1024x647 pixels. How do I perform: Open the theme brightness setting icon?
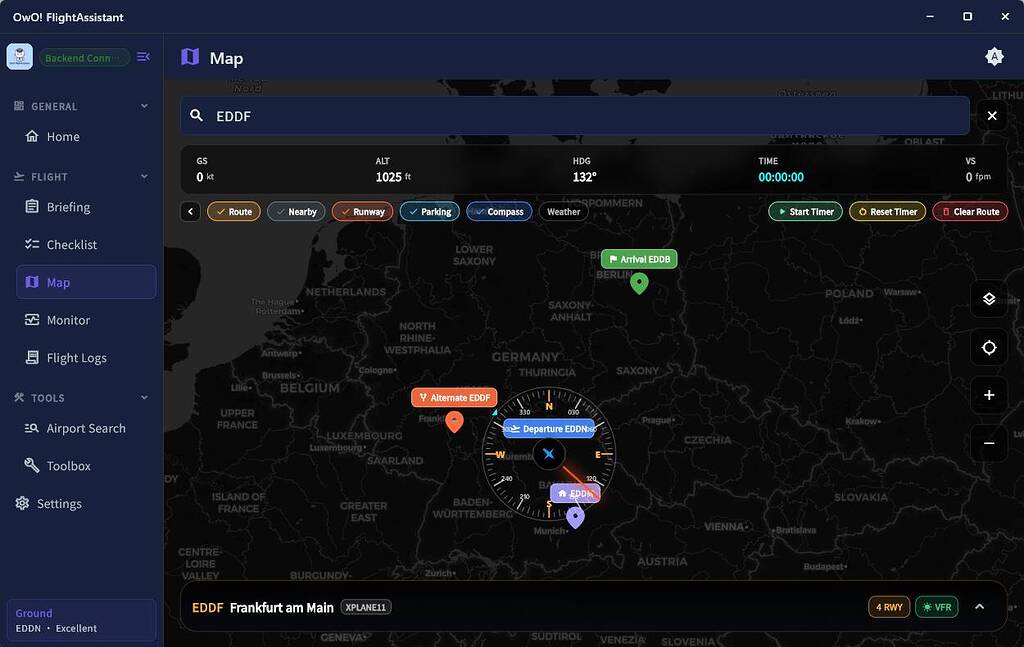click(994, 57)
